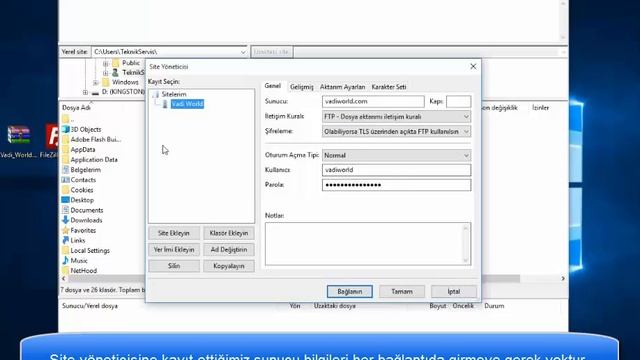Select the Public folder in local tree
Image resolution: width=640 pixels, height=360 pixels.
click(131, 63)
